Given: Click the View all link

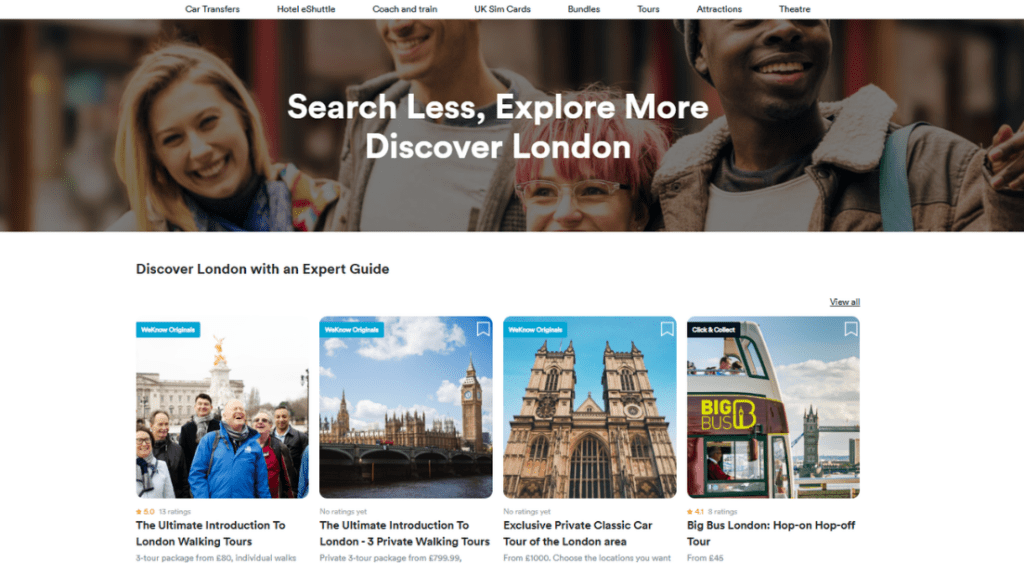Looking at the screenshot, I should coord(844,302).
